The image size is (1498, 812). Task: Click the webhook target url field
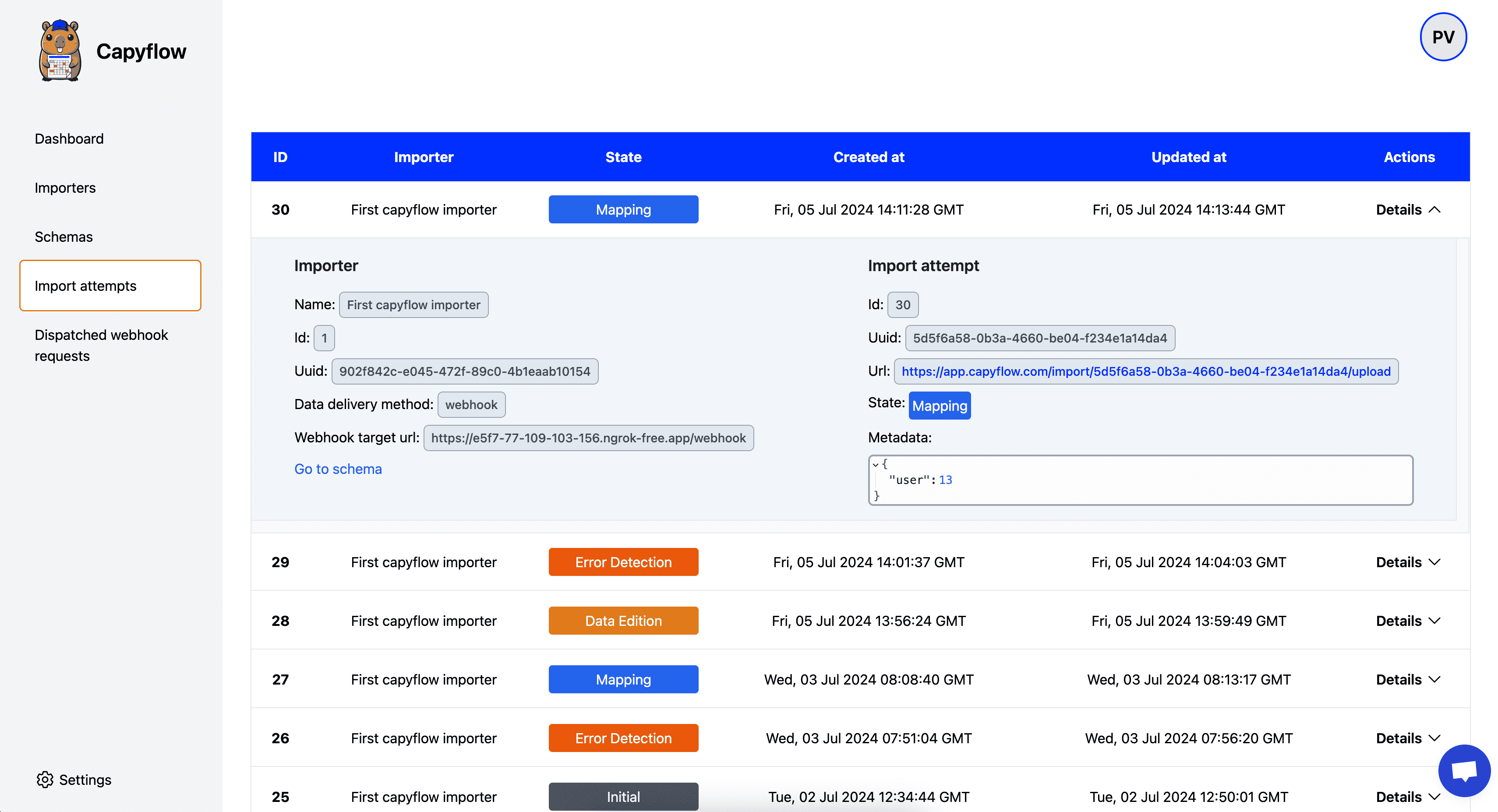[588, 438]
